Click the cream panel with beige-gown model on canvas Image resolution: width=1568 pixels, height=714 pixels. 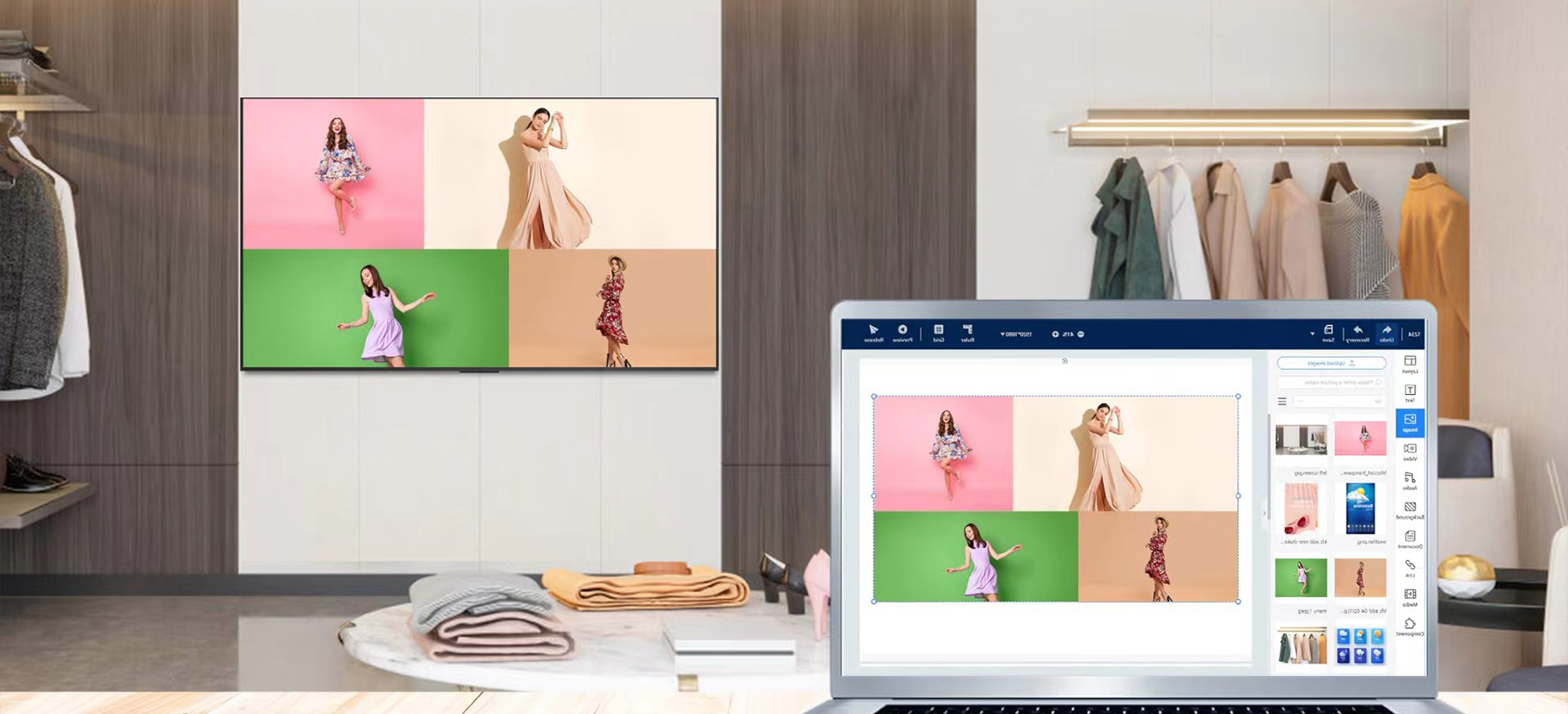[x=1125, y=453]
